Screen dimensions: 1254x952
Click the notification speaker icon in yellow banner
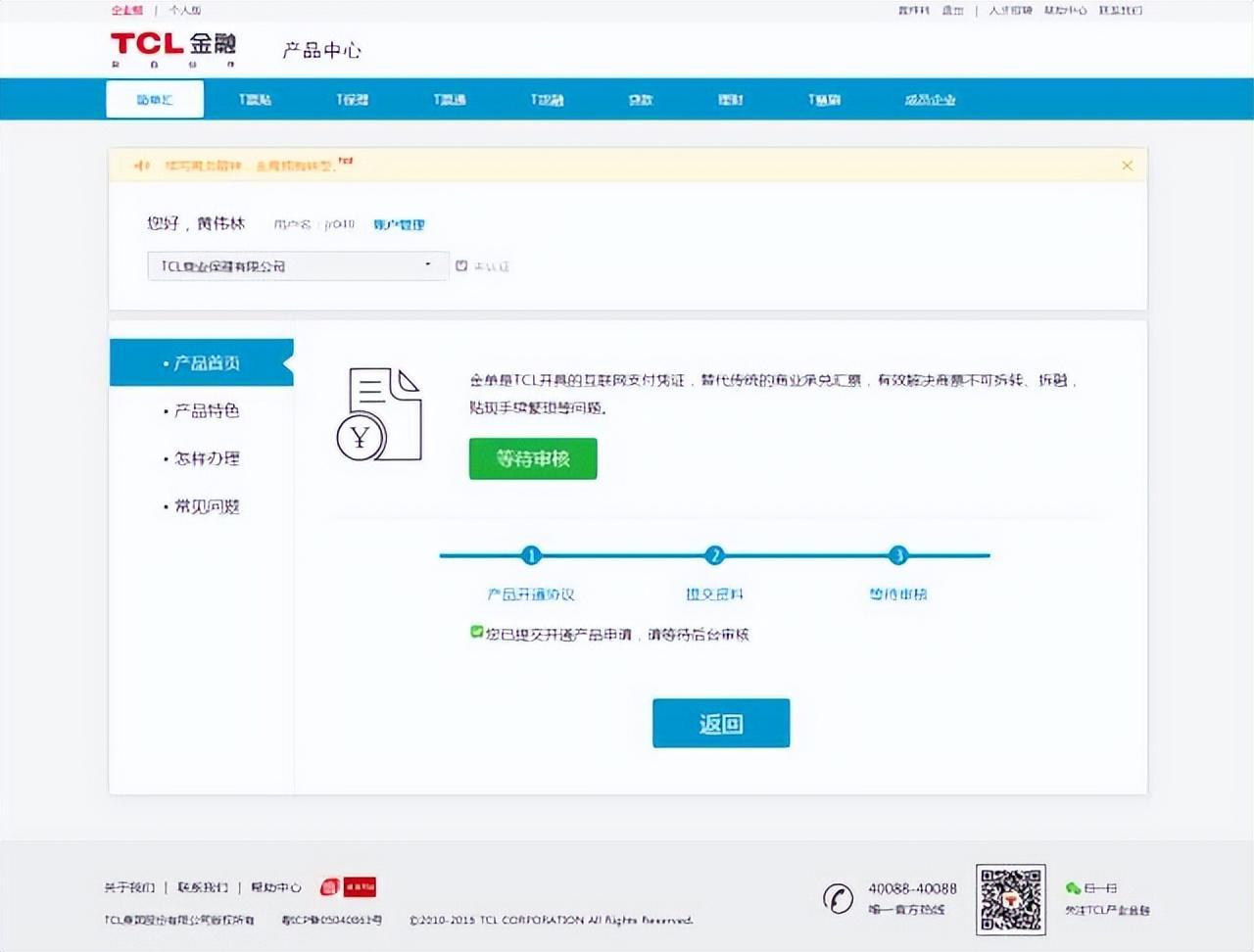[142, 166]
